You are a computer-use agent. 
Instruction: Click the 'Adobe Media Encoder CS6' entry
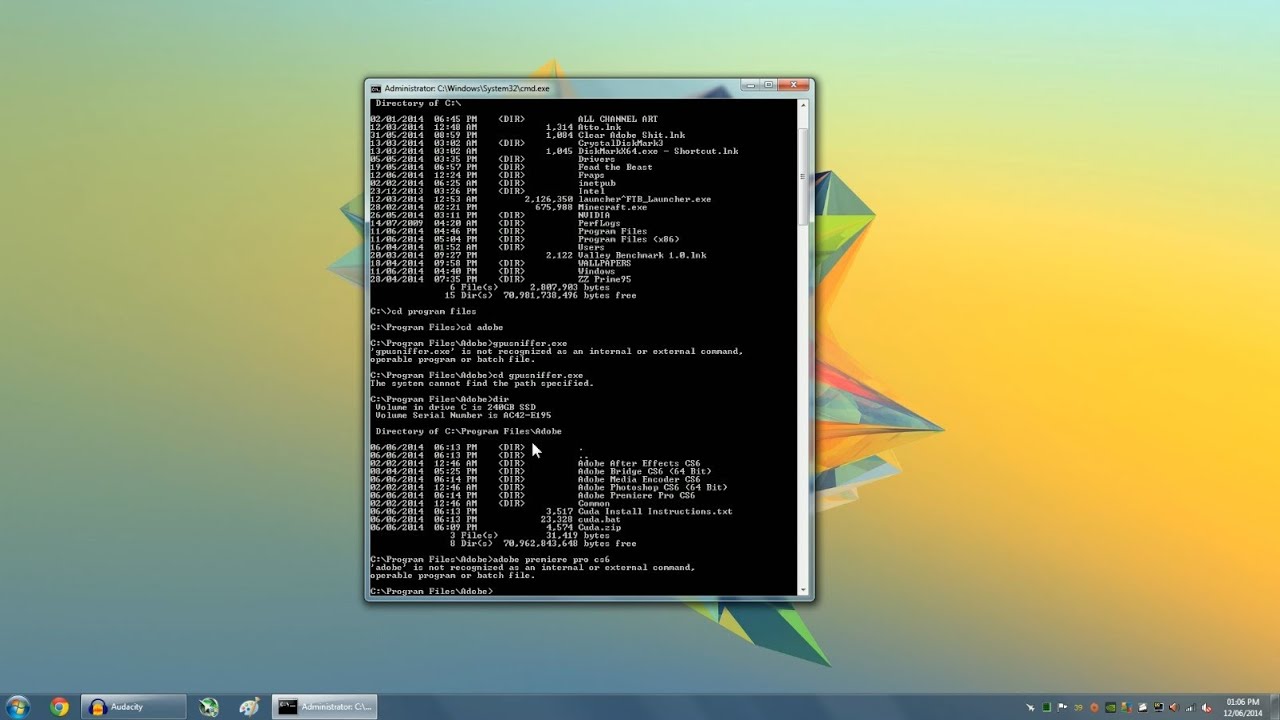pos(639,479)
